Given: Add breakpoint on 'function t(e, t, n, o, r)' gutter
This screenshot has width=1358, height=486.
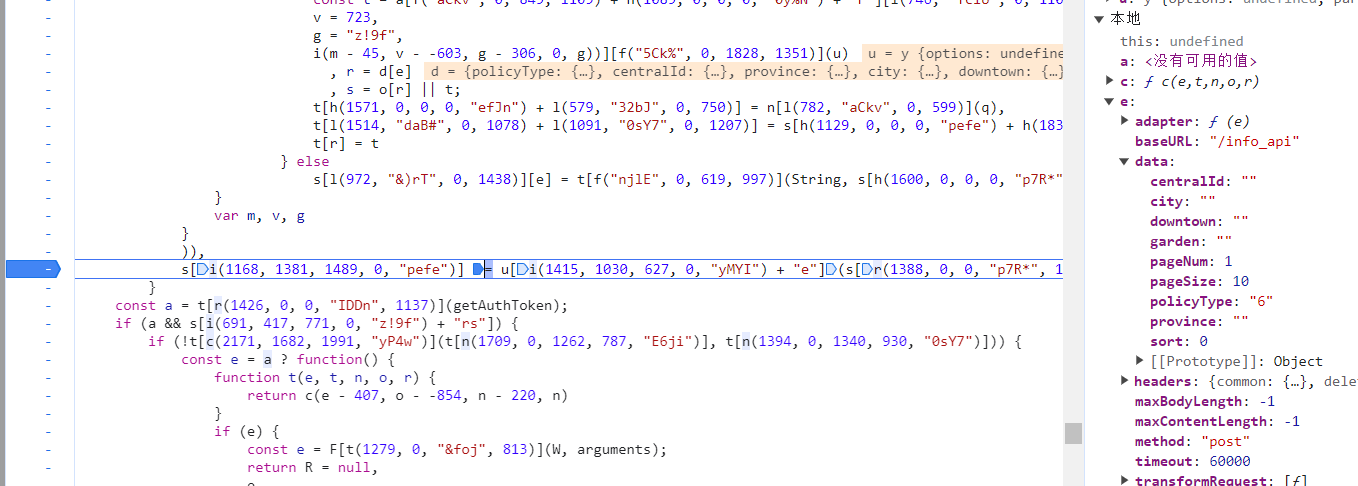Looking at the screenshot, I should point(46,377).
